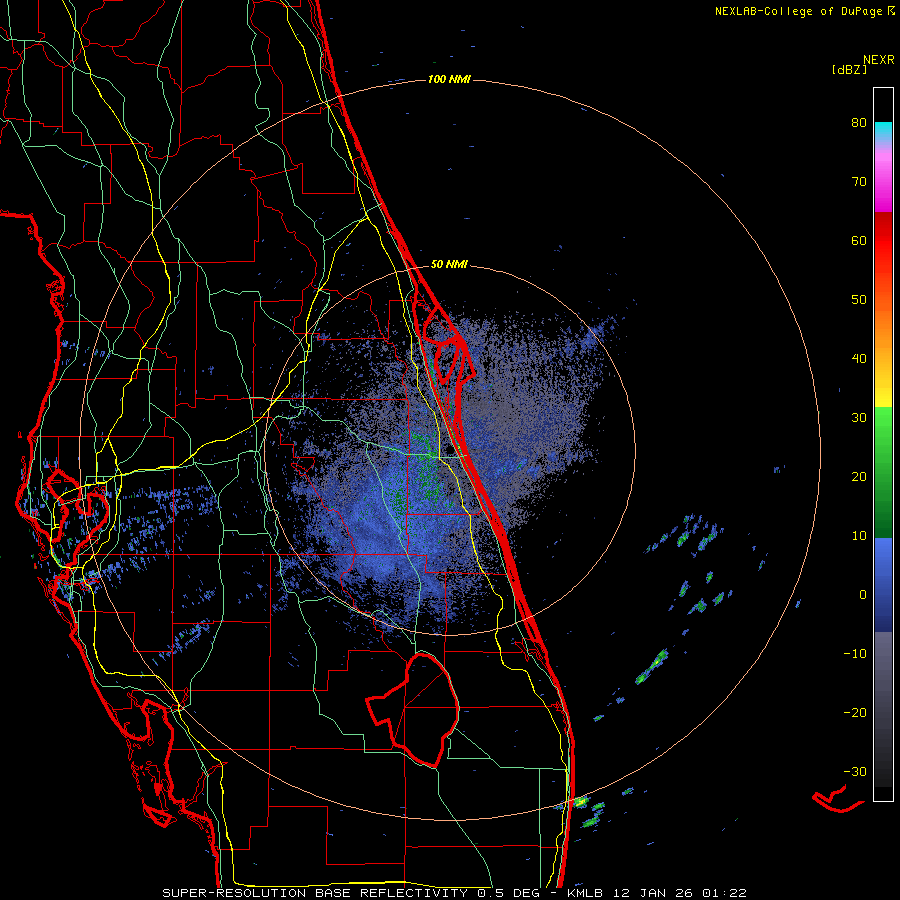Click the 0 dBZ scale value
900x900 pixels.
(863, 595)
